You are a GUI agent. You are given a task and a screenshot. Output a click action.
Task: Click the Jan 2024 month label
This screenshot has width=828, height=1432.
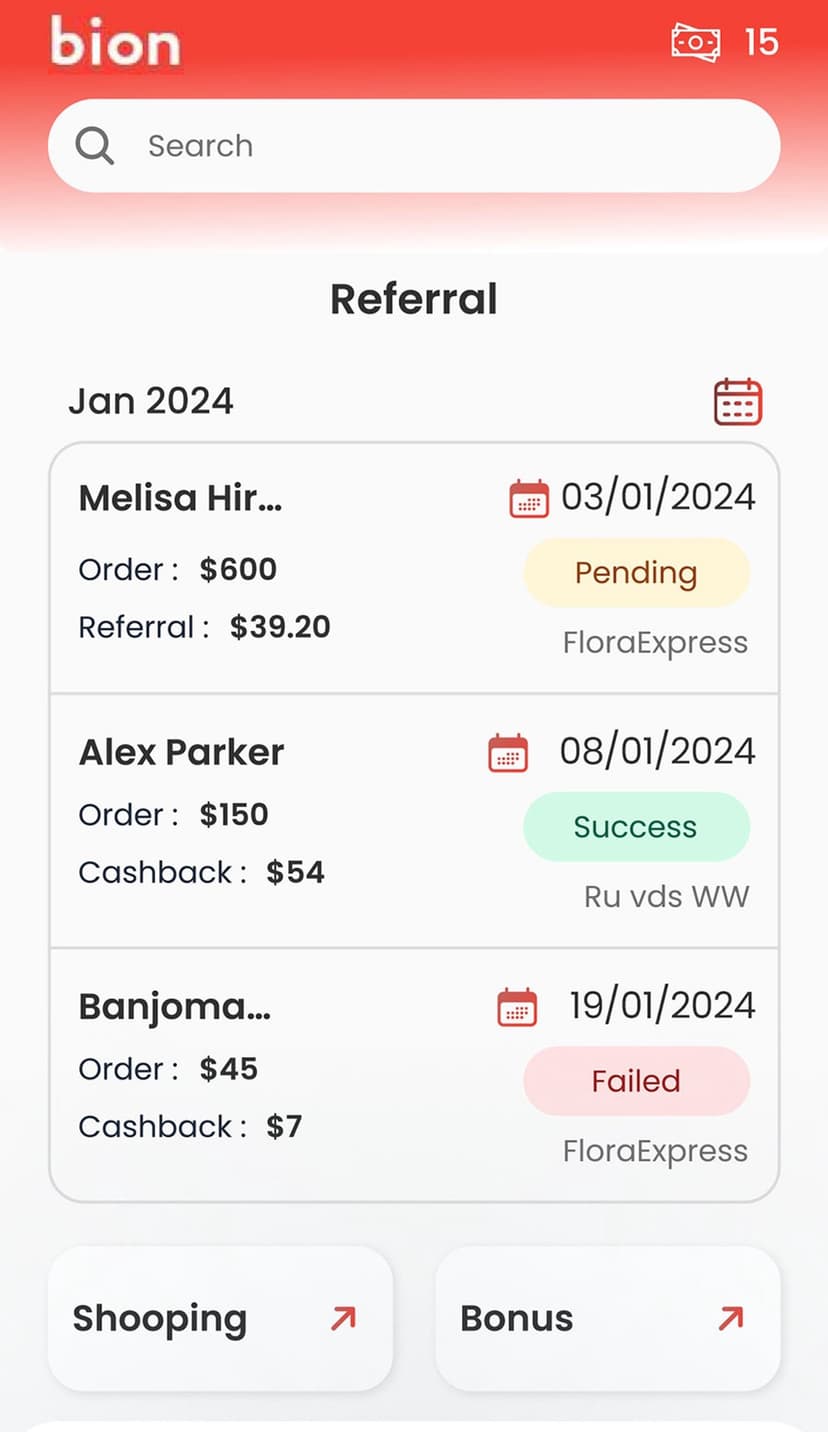point(151,401)
